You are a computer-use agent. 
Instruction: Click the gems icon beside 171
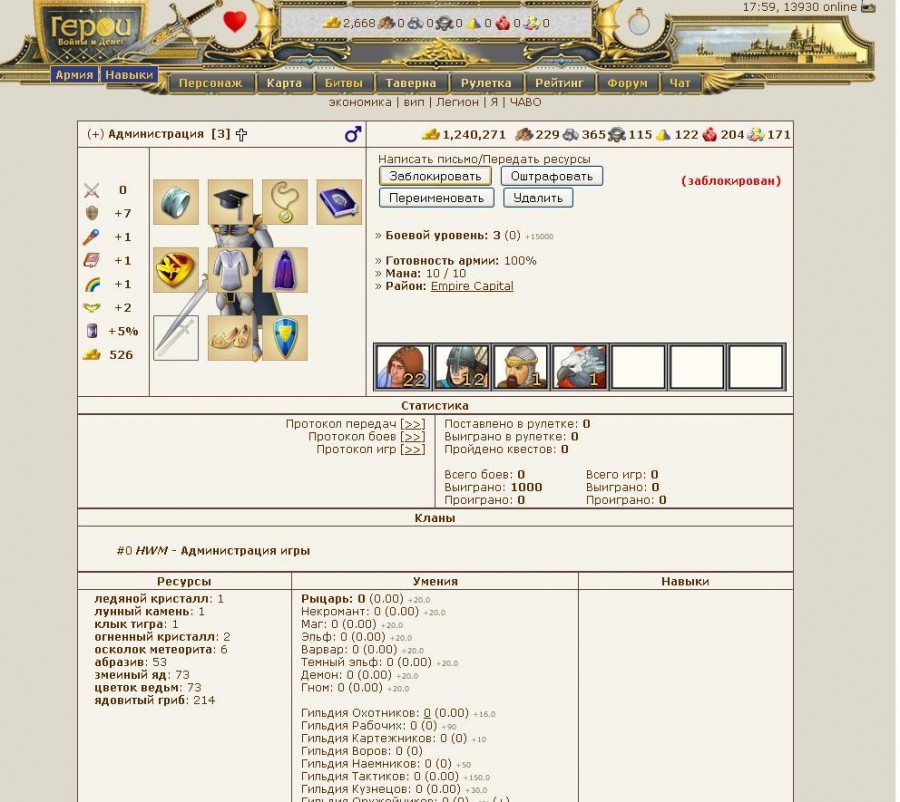click(x=756, y=134)
